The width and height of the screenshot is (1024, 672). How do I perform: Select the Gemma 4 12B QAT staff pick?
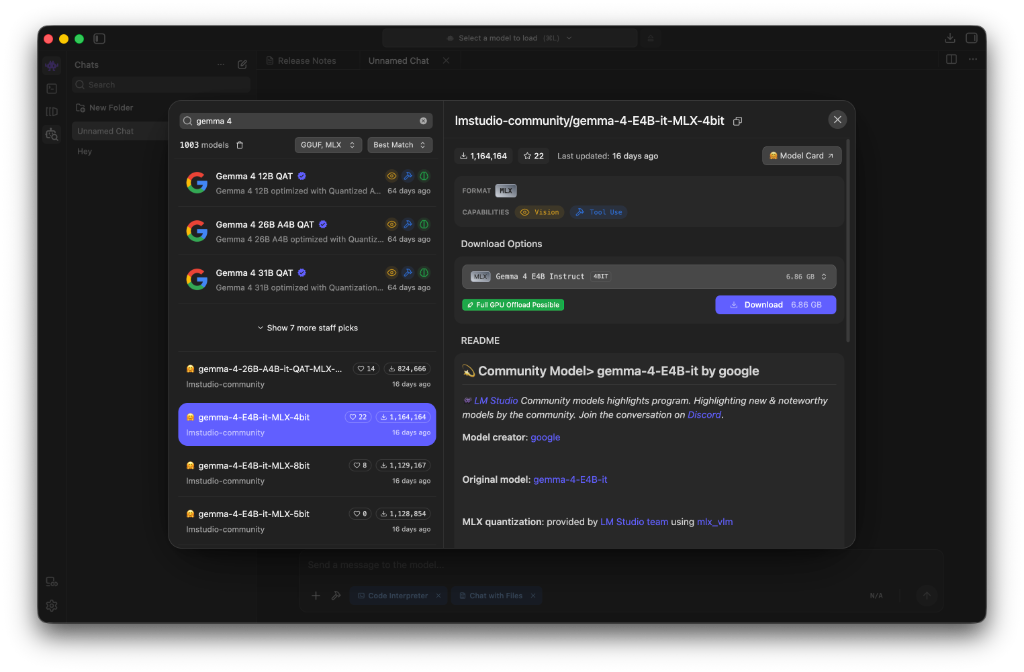pos(307,184)
